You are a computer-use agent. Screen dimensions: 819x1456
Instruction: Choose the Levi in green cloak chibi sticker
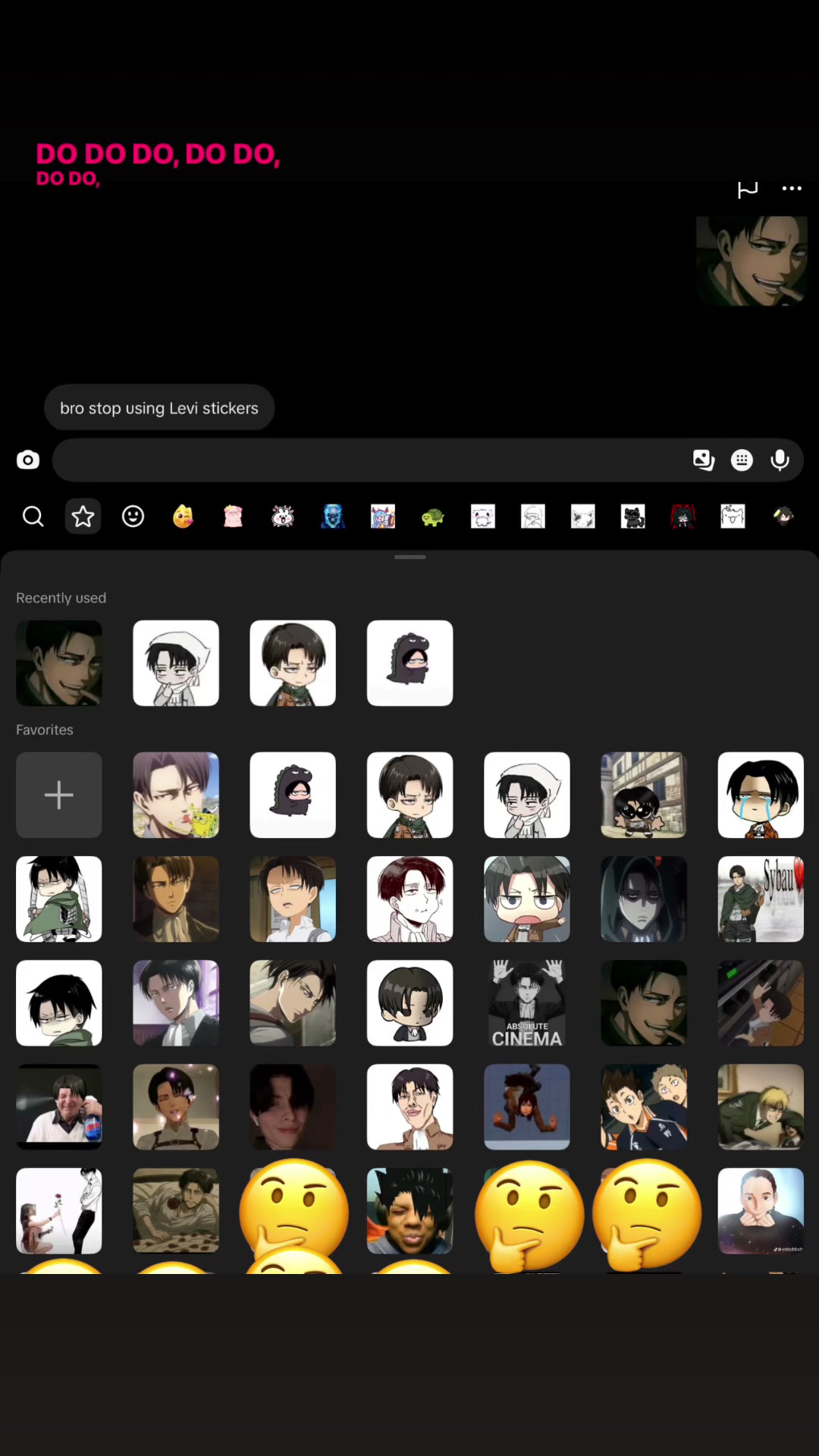[x=59, y=899]
